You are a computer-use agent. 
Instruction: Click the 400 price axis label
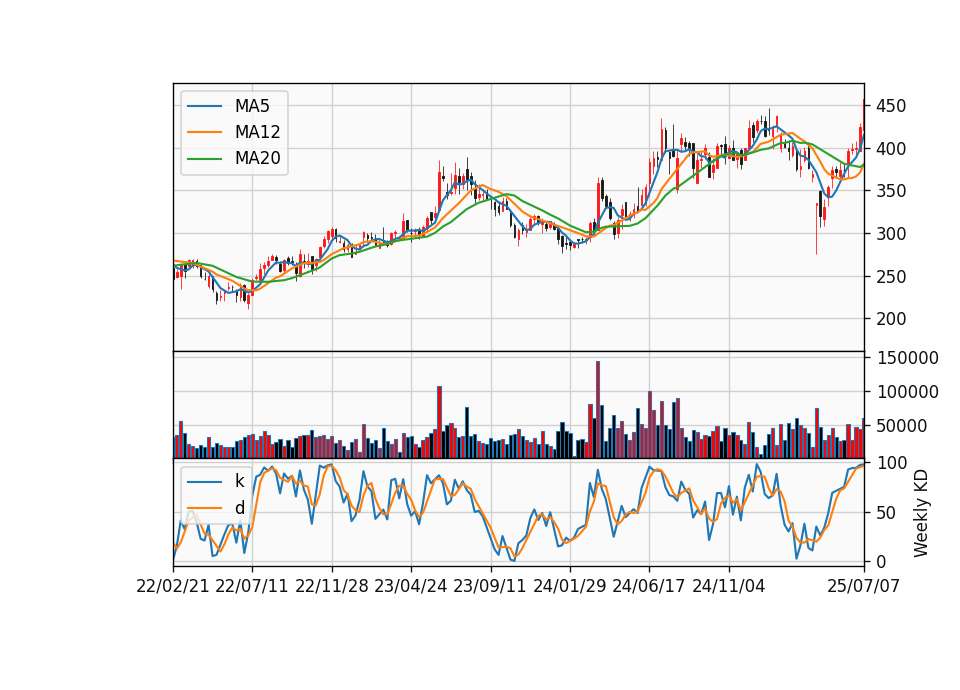click(891, 149)
